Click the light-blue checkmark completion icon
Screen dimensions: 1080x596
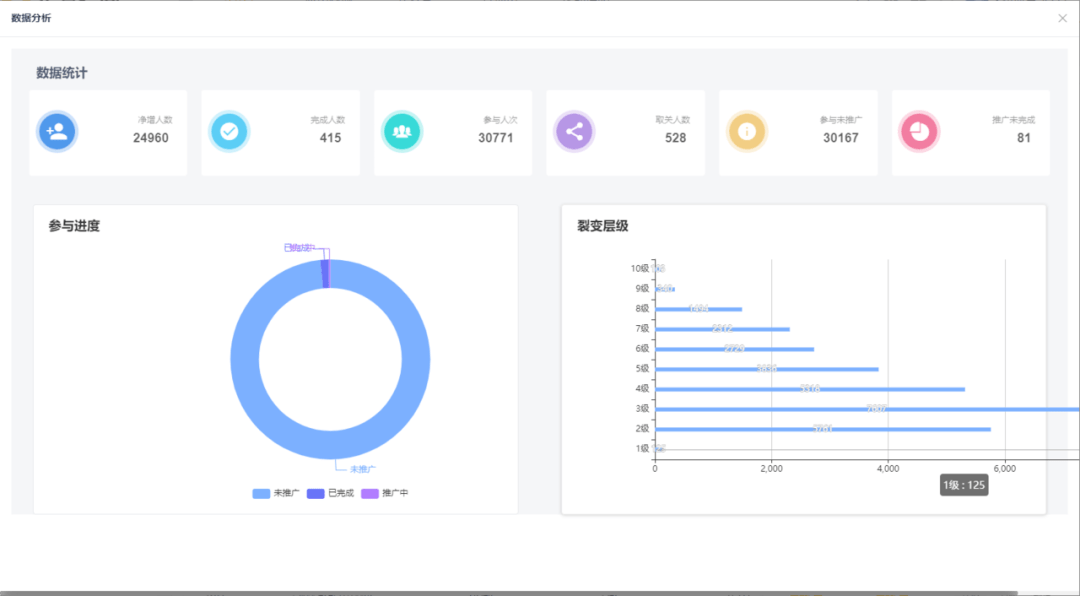click(229, 132)
